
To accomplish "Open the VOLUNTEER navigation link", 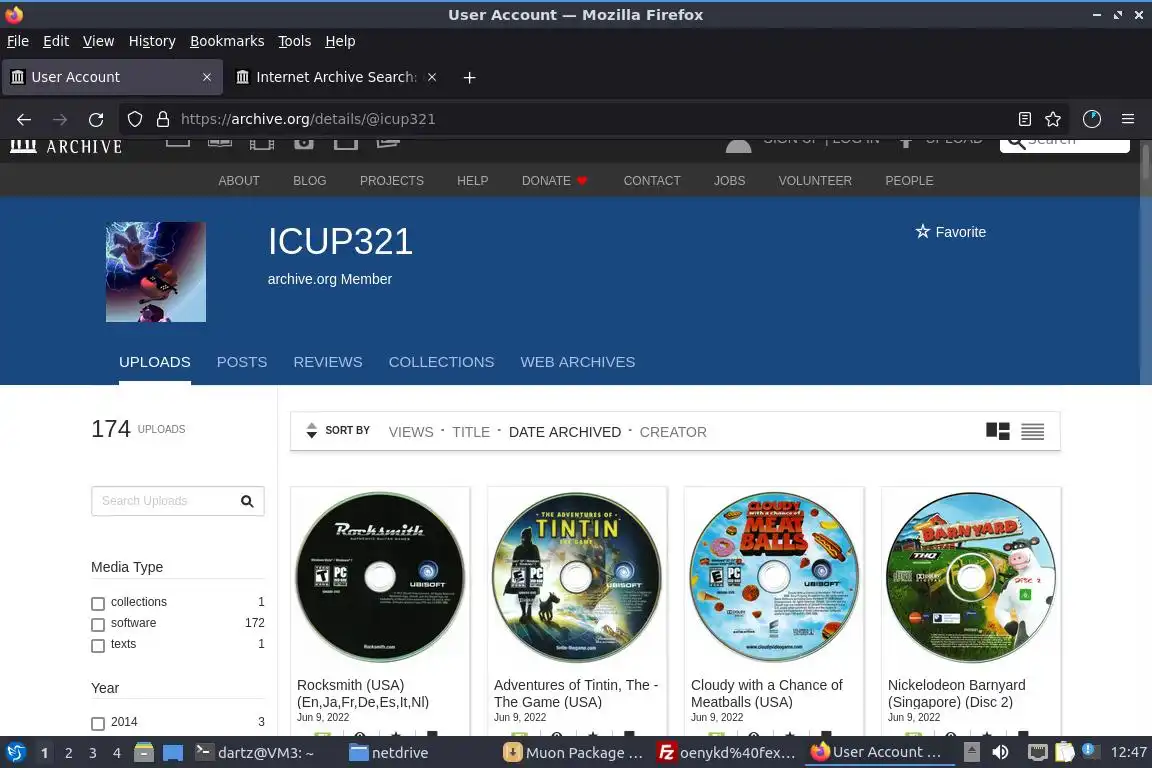I will tap(815, 181).
